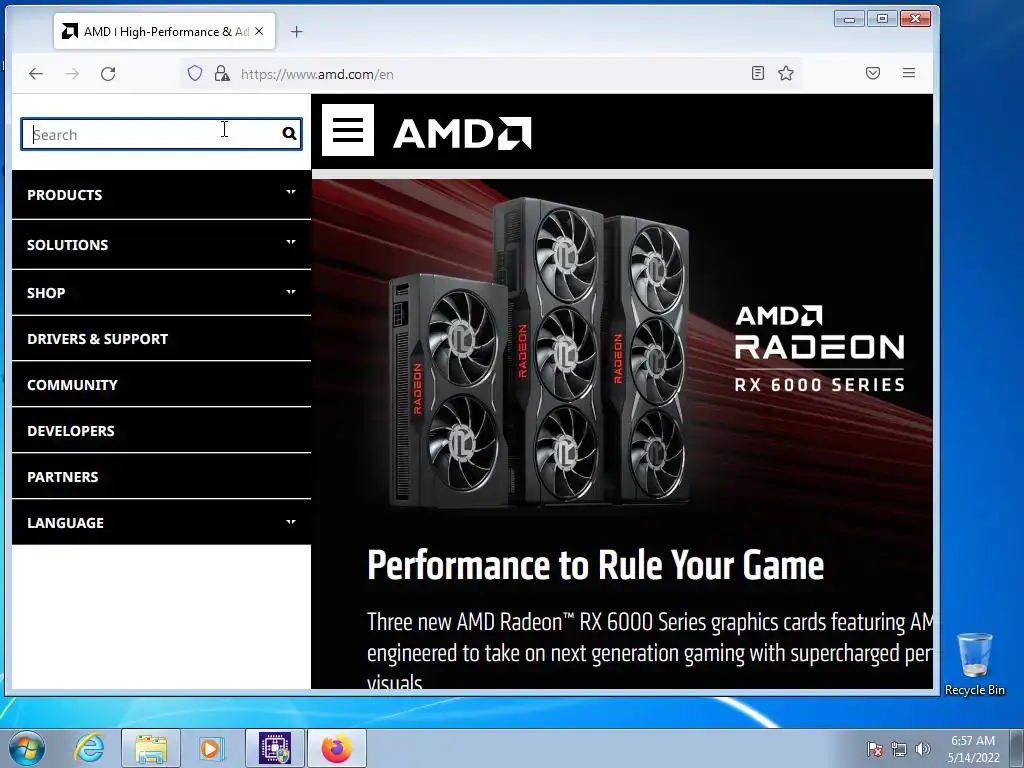Open Windows Explorer from the taskbar
Image resolution: width=1024 pixels, height=768 pixels.
(x=151, y=748)
